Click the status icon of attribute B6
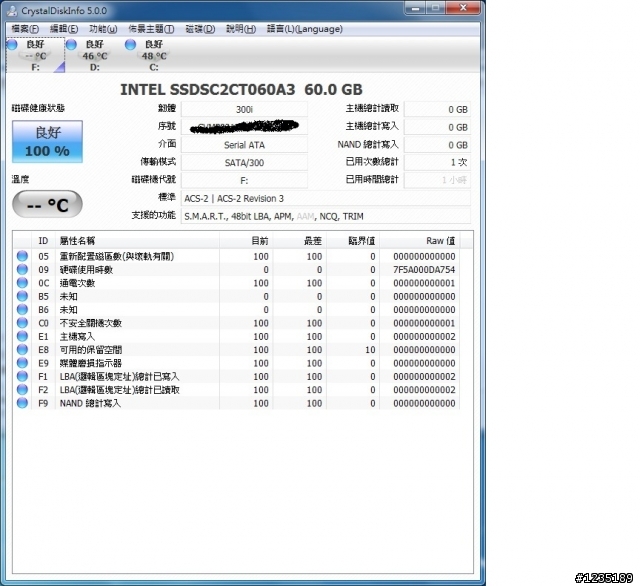The width and height of the screenshot is (640, 586). 22,309
